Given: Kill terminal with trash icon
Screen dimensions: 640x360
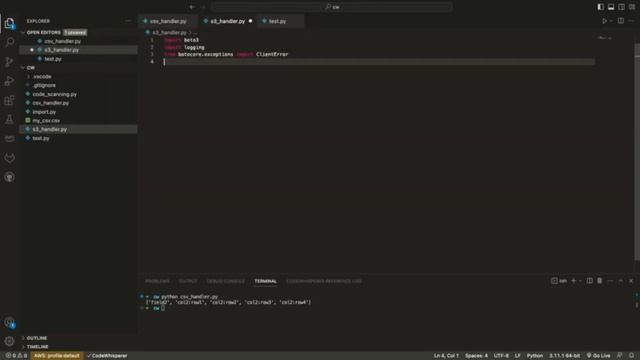Looking at the screenshot, I should [600, 281].
